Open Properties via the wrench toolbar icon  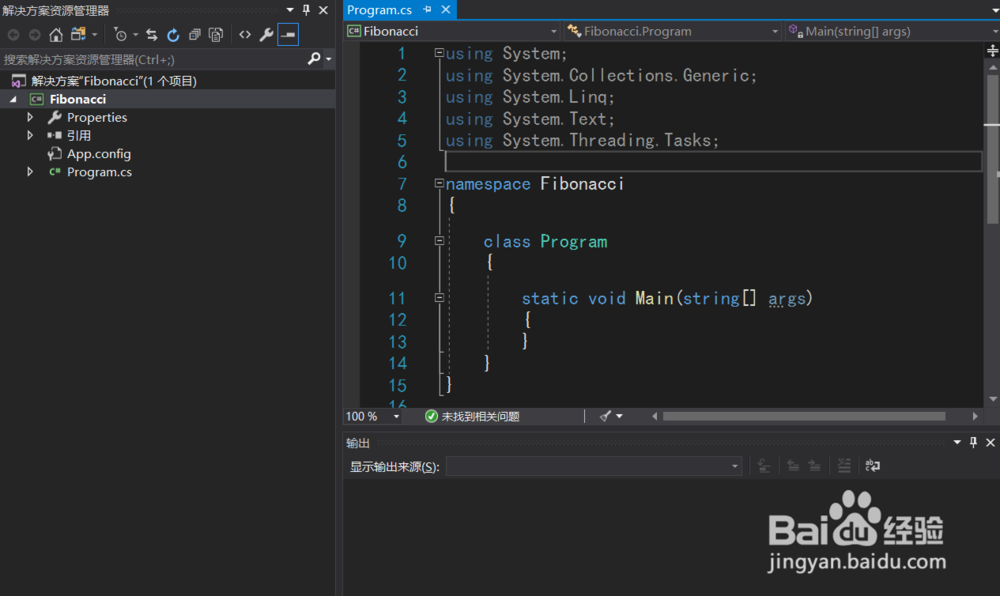pyautogui.click(x=266, y=35)
